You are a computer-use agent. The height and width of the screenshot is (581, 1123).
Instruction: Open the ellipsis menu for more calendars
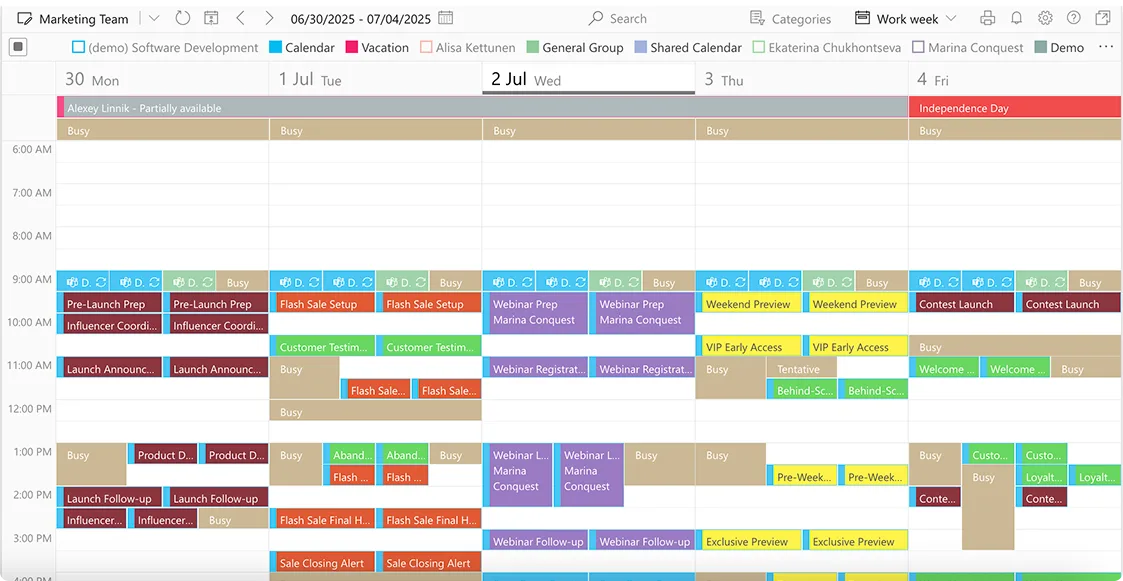[x=1106, y=47]
